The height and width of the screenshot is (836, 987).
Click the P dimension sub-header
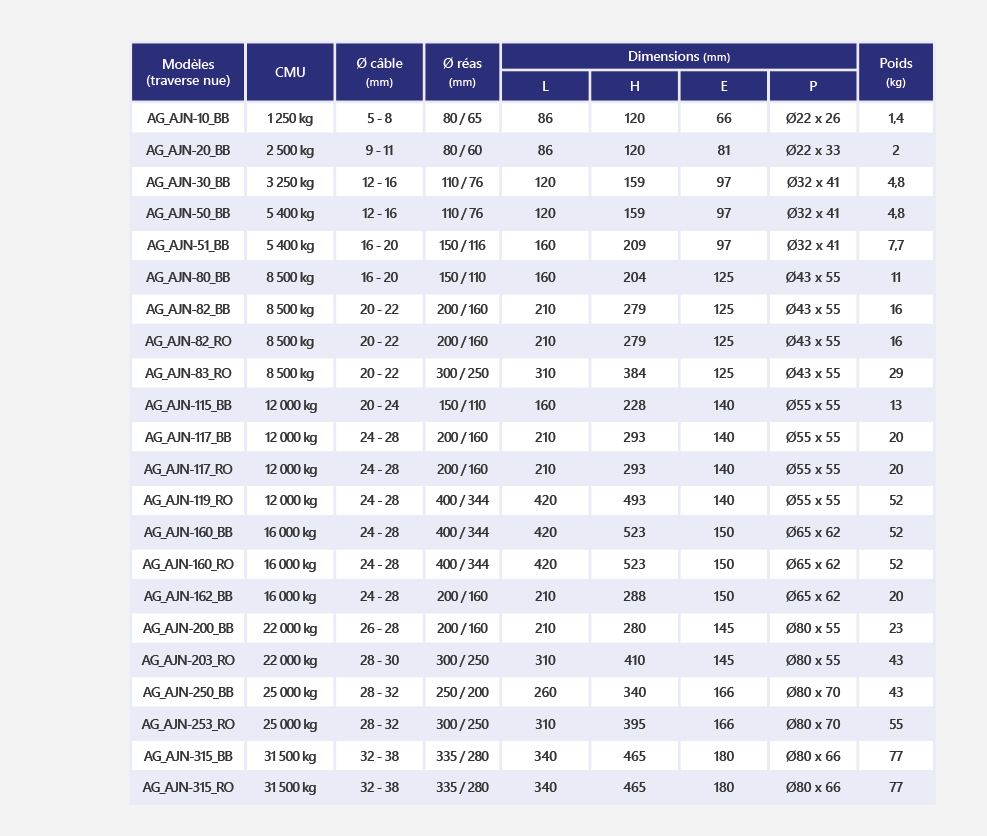coord(813,86)
